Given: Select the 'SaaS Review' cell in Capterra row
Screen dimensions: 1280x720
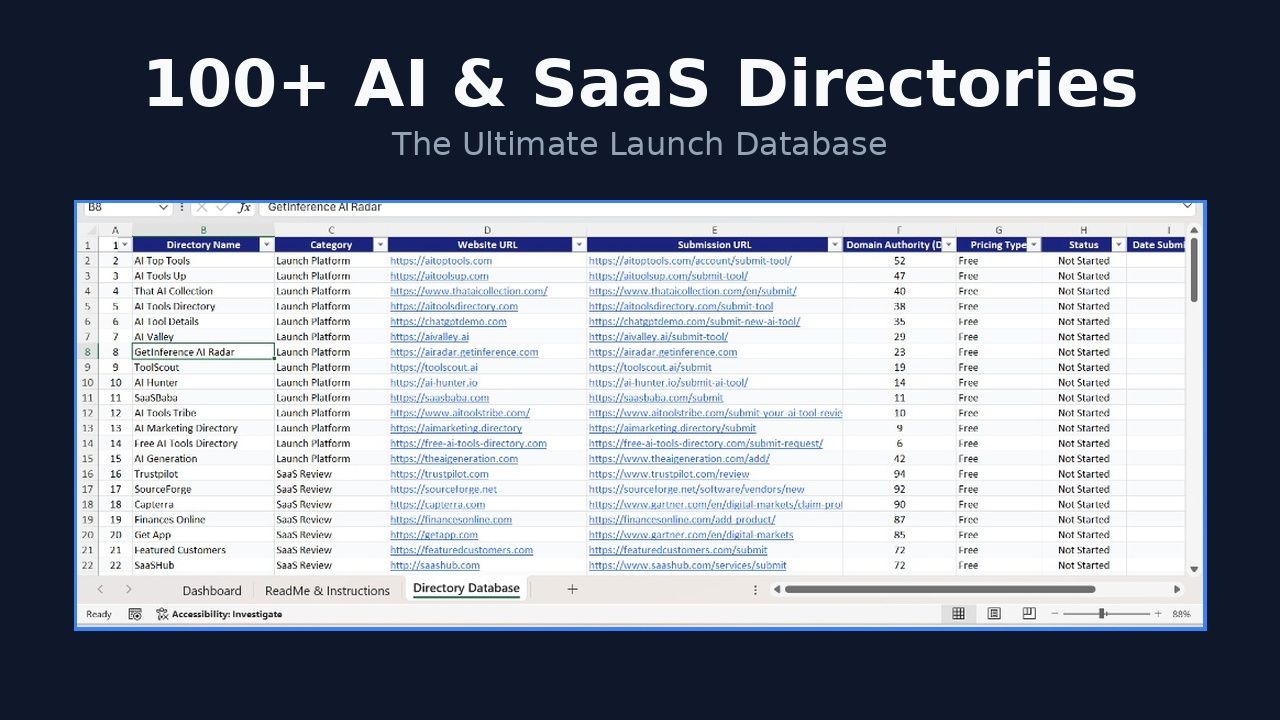Looking at the screenshot, I should tap(331, 505).
